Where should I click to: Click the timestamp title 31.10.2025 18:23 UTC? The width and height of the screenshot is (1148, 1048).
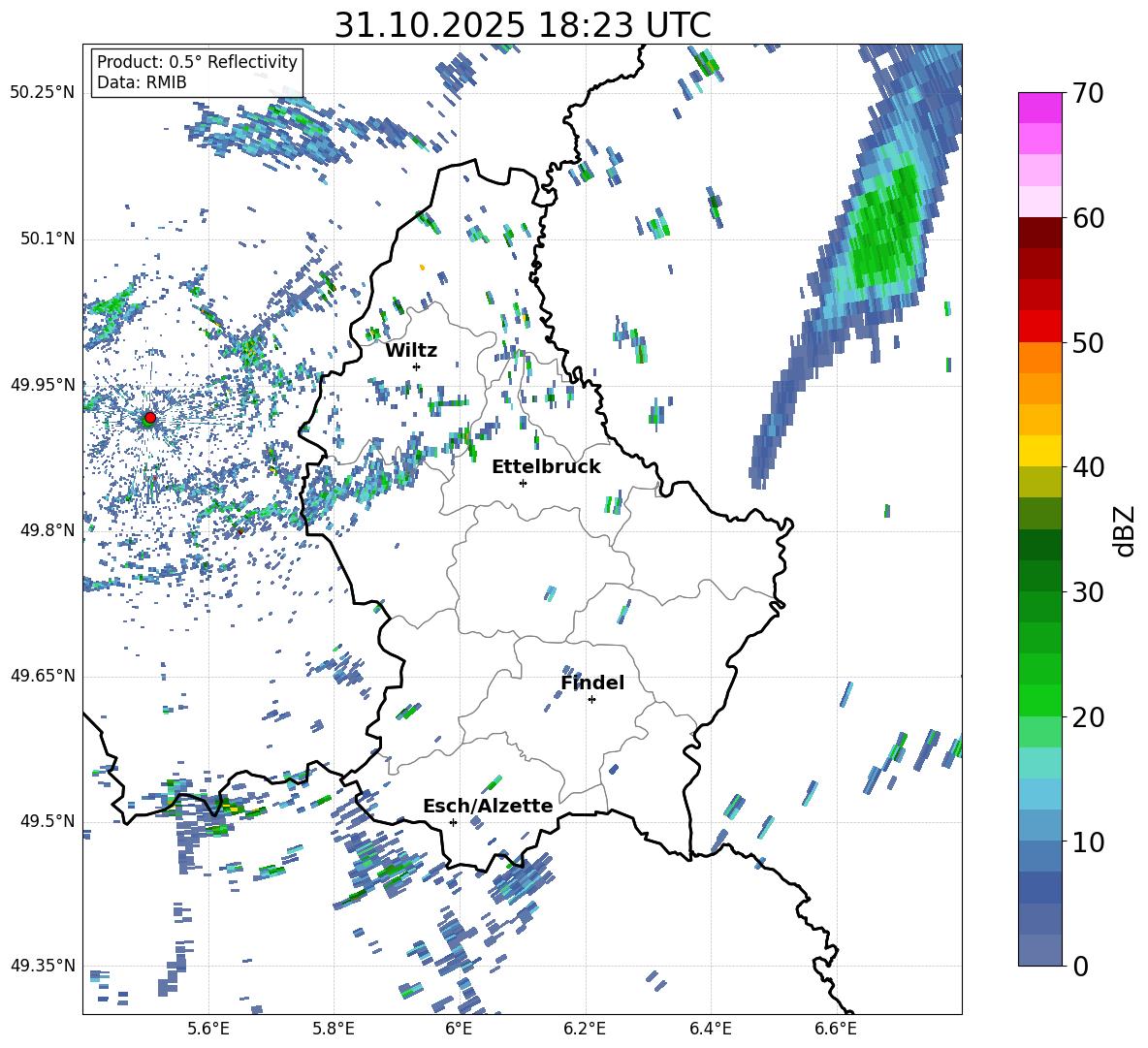[x=523, y=25]
